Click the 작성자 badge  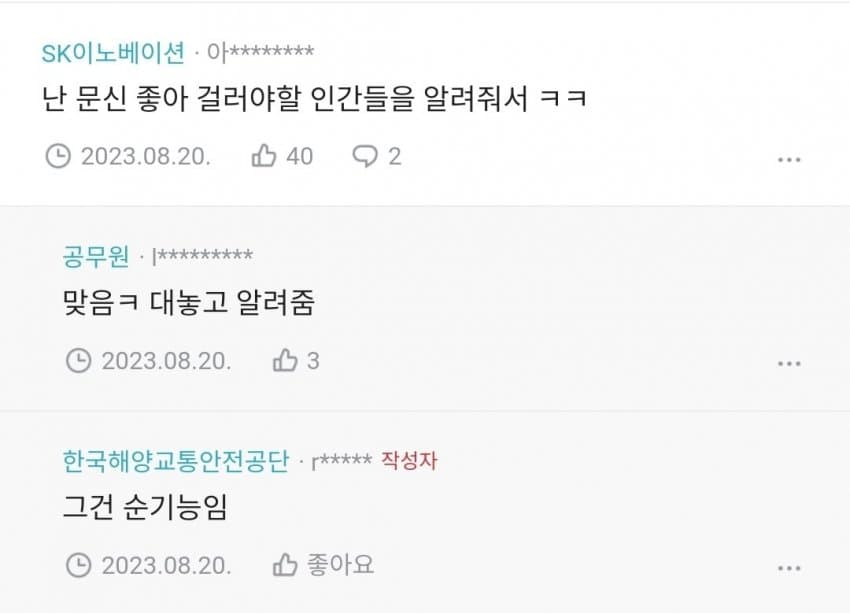(409, 461)
